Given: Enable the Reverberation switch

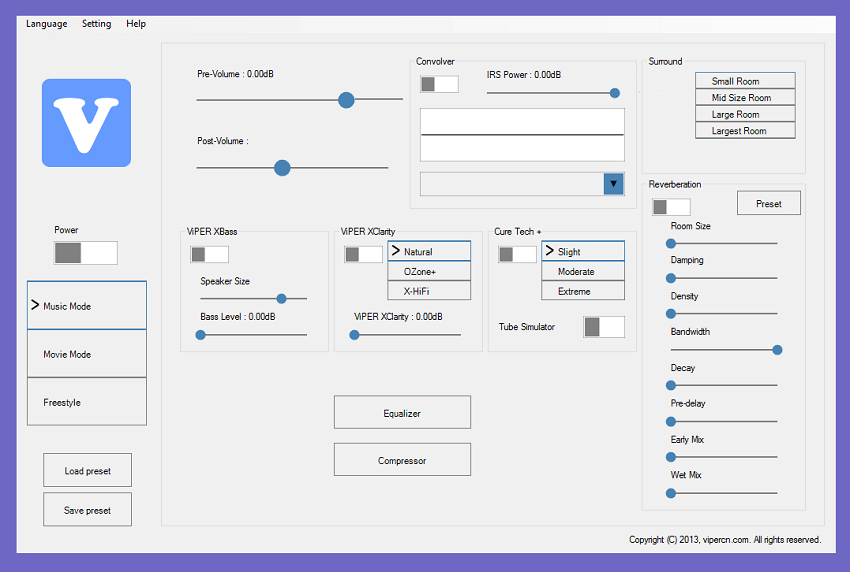Looking at the screenshot, I should [671, 207].
